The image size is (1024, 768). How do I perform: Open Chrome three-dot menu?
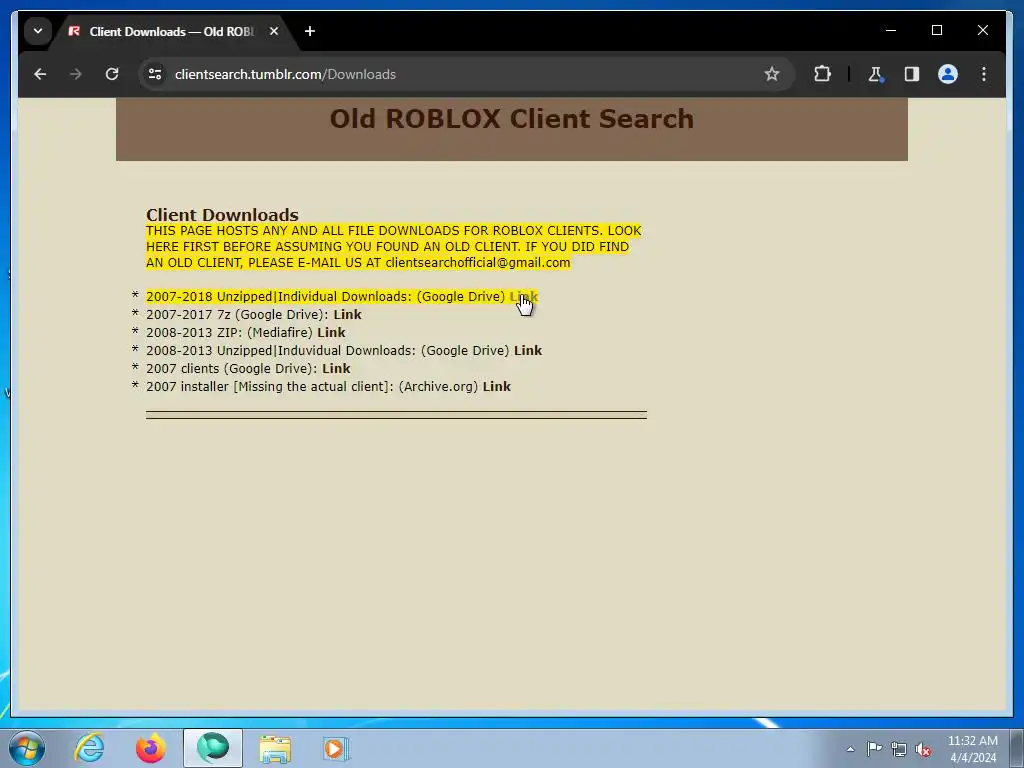pyautogui.click(x=984, y=74)
